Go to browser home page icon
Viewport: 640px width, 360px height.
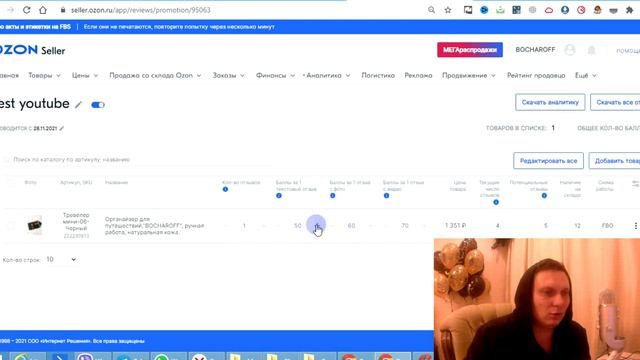[43, 10]
